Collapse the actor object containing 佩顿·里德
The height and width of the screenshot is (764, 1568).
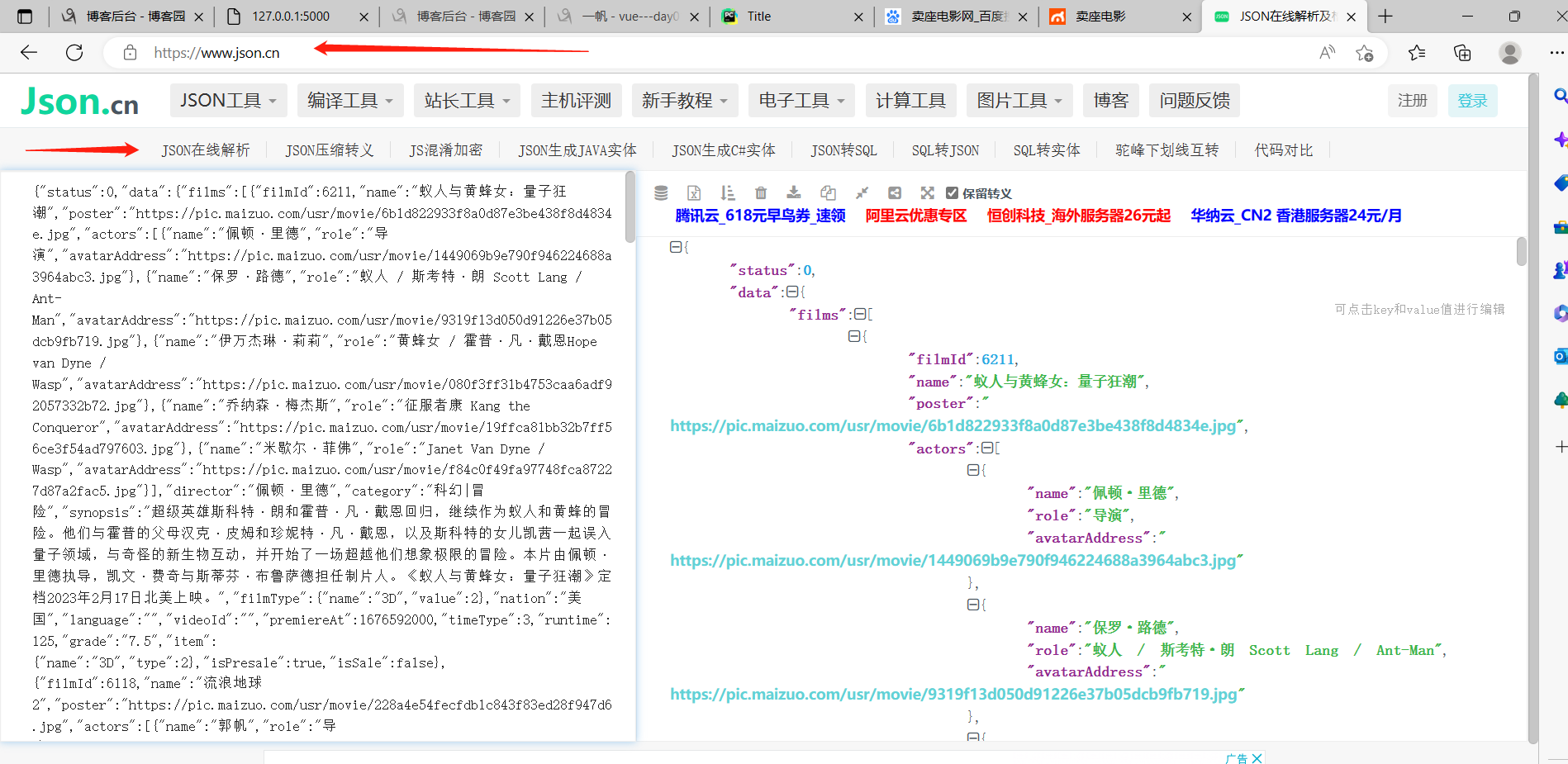point(972,470)
